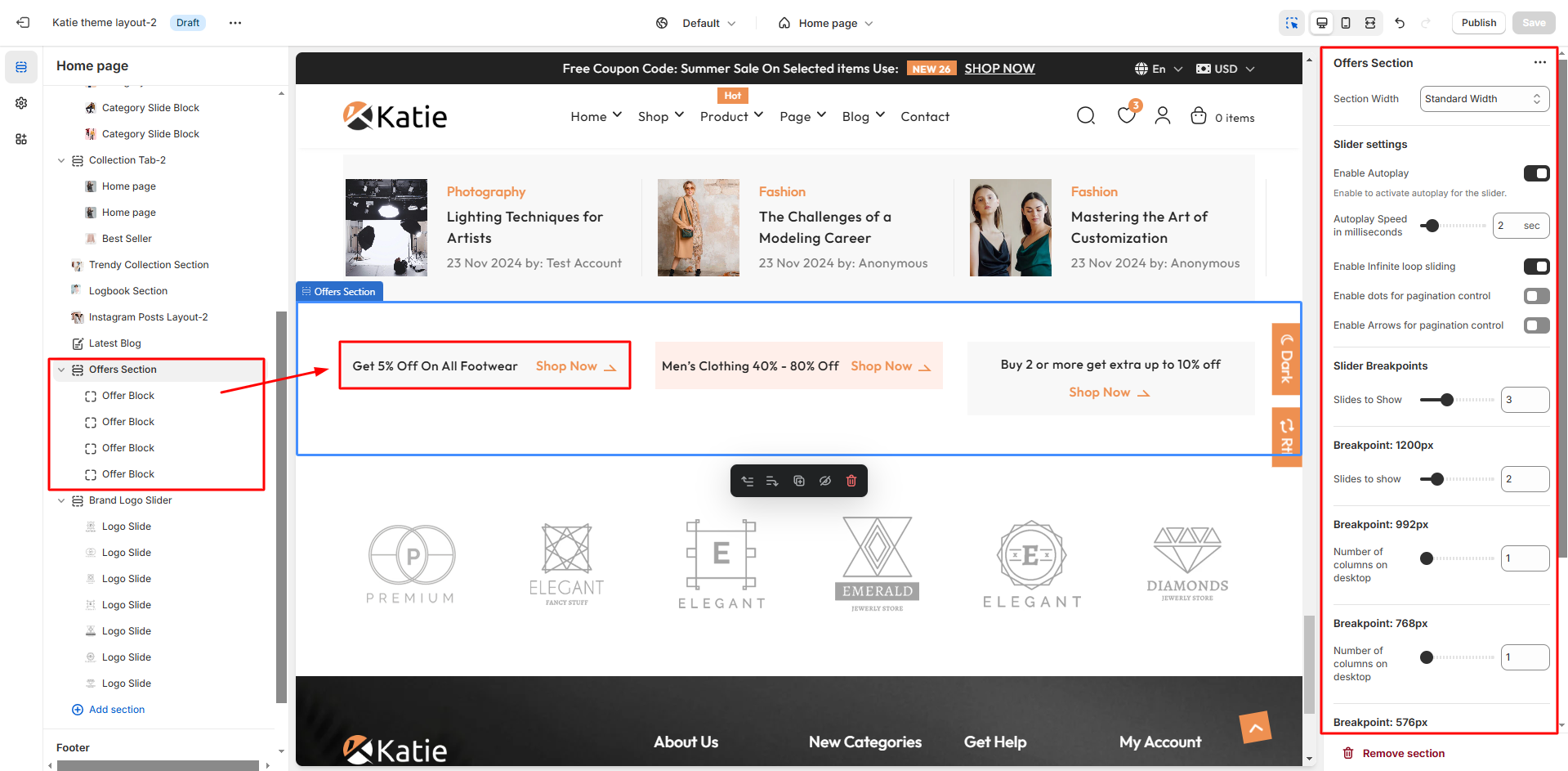Click the exit editor icon

[23, 23]
